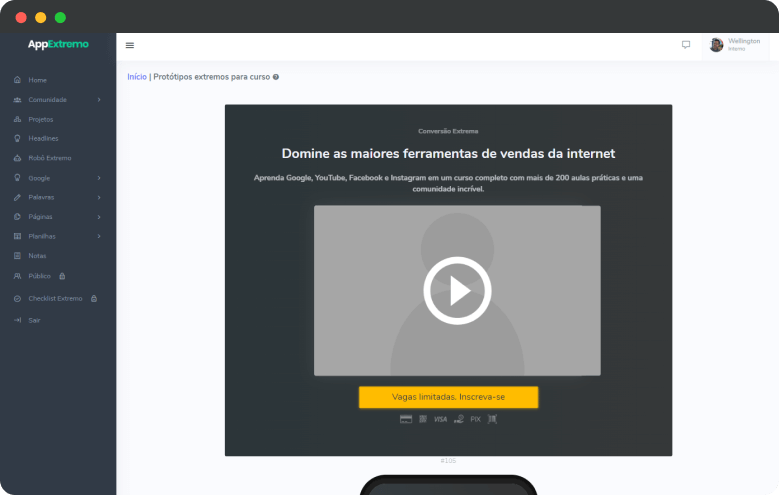Viewport: 779px width, 496px height.
Task: Click the Wellington user avatar
Action: [x=716, y=45]
